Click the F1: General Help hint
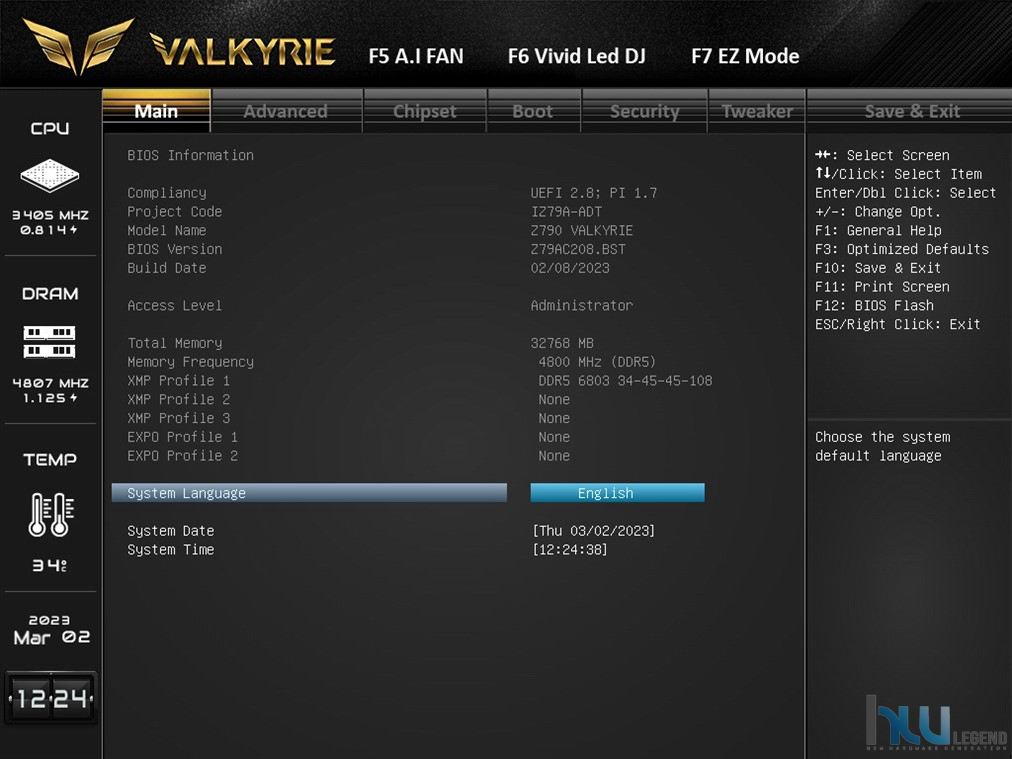1012x759 pixels. [878, 230]
